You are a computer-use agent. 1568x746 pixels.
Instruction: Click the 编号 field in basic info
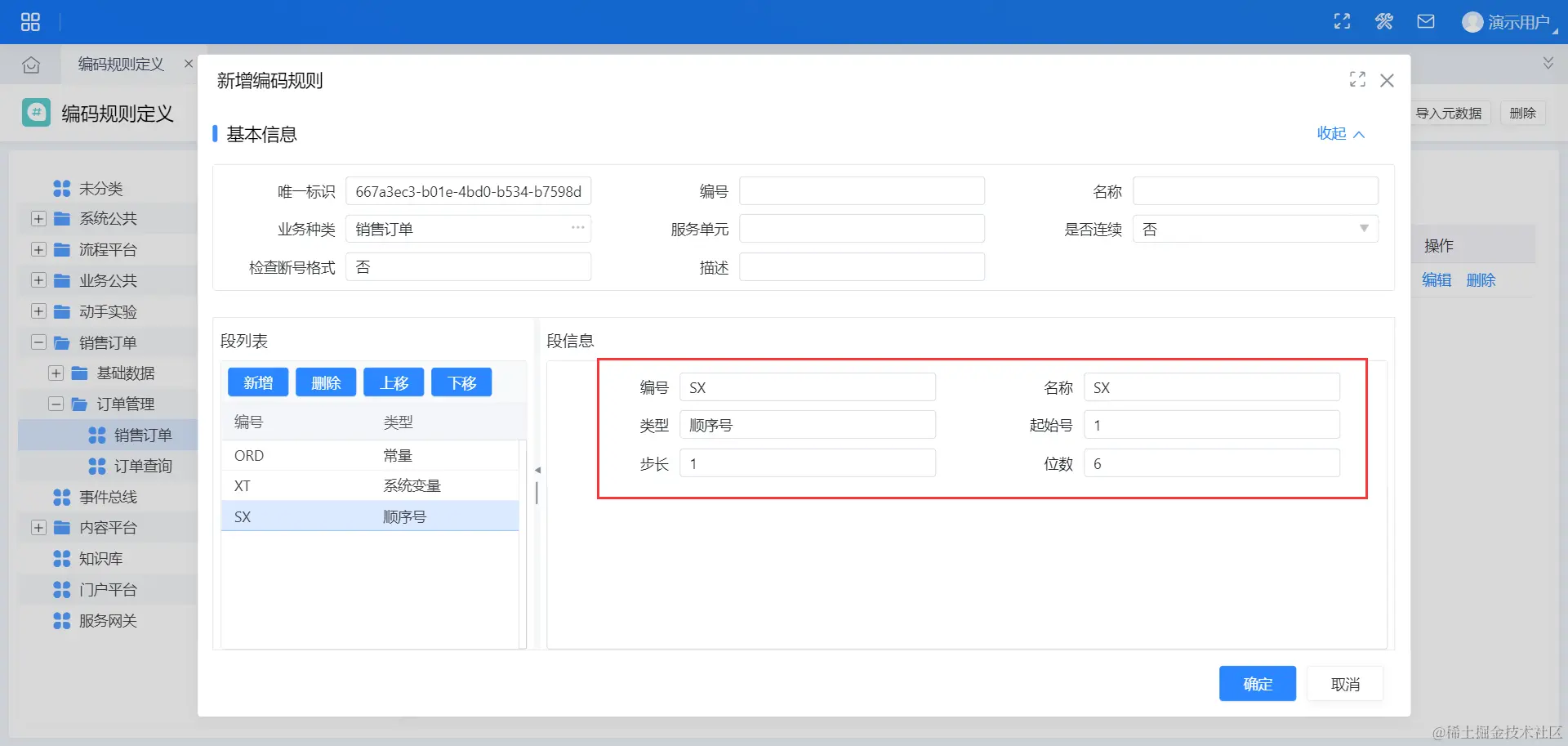(x=862, y=191)
